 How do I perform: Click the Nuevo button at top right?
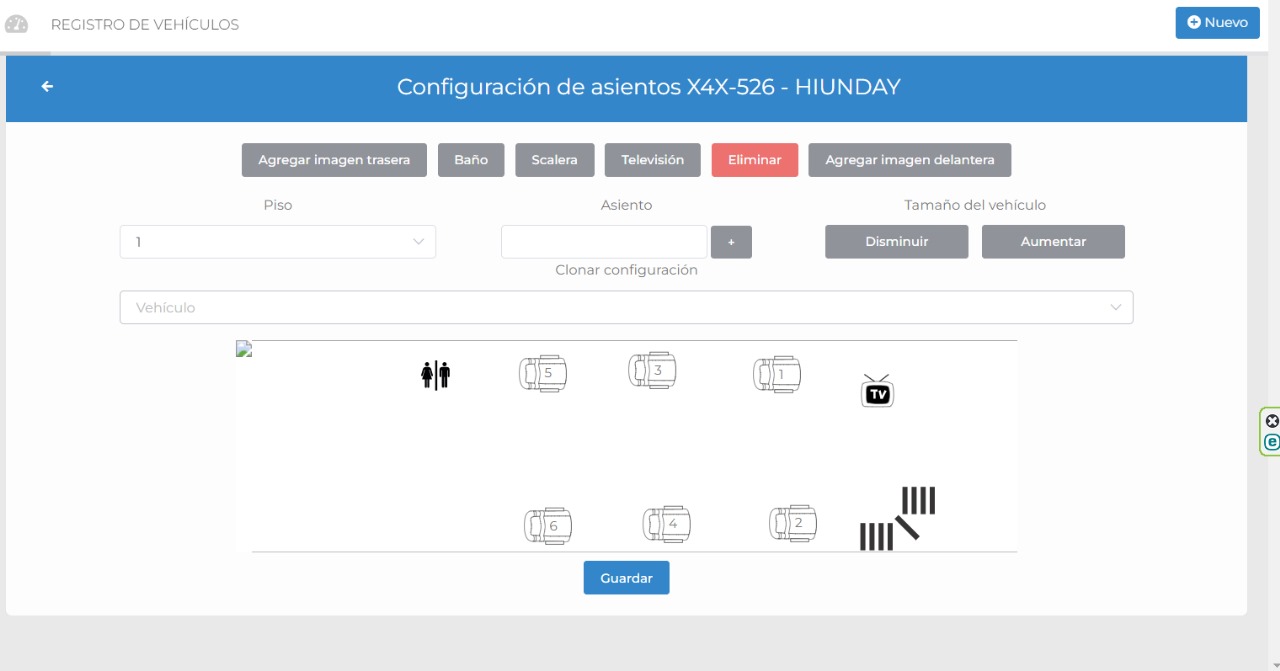click(x=1217, y=23)
